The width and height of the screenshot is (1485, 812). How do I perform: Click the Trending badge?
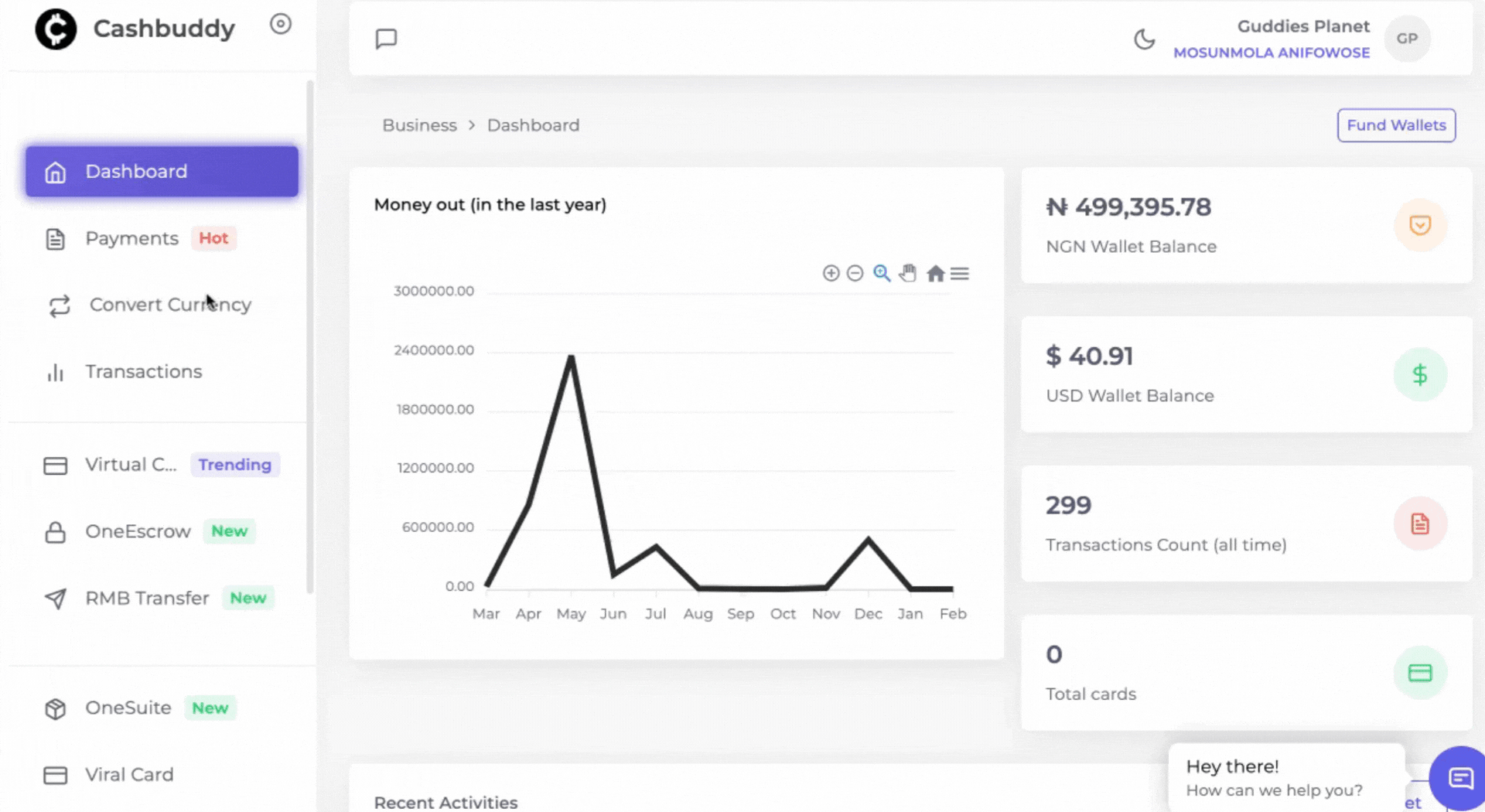coord(235,465)
